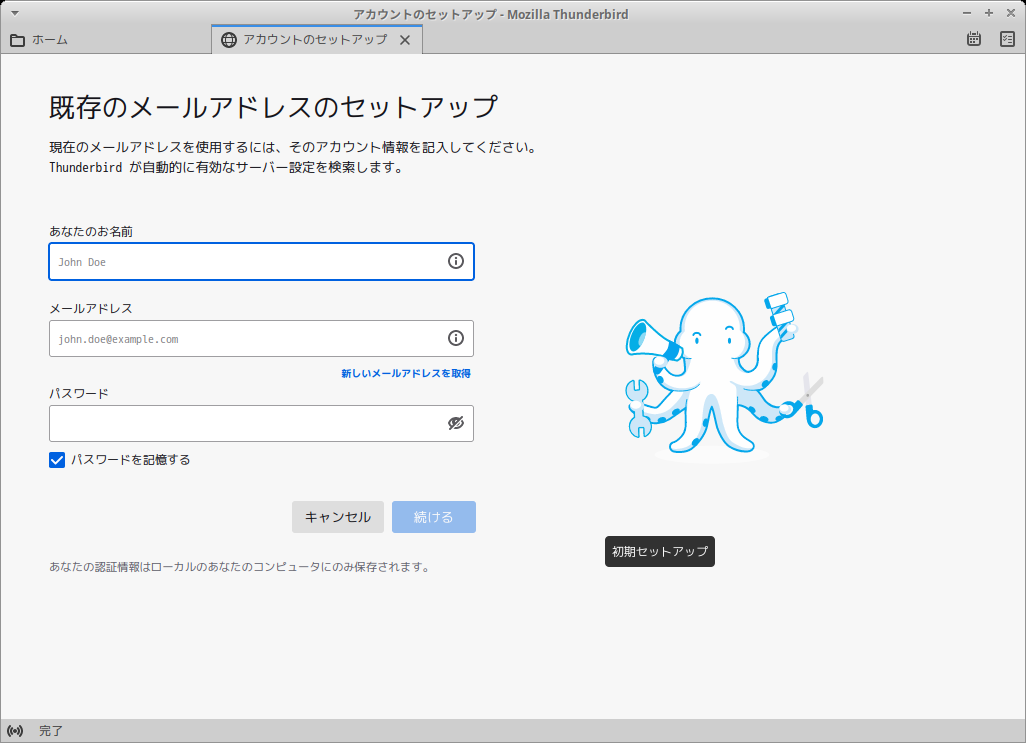
Task: Click the あなたの認証情報はローカル notice text
Action: [x=239, y=567]
